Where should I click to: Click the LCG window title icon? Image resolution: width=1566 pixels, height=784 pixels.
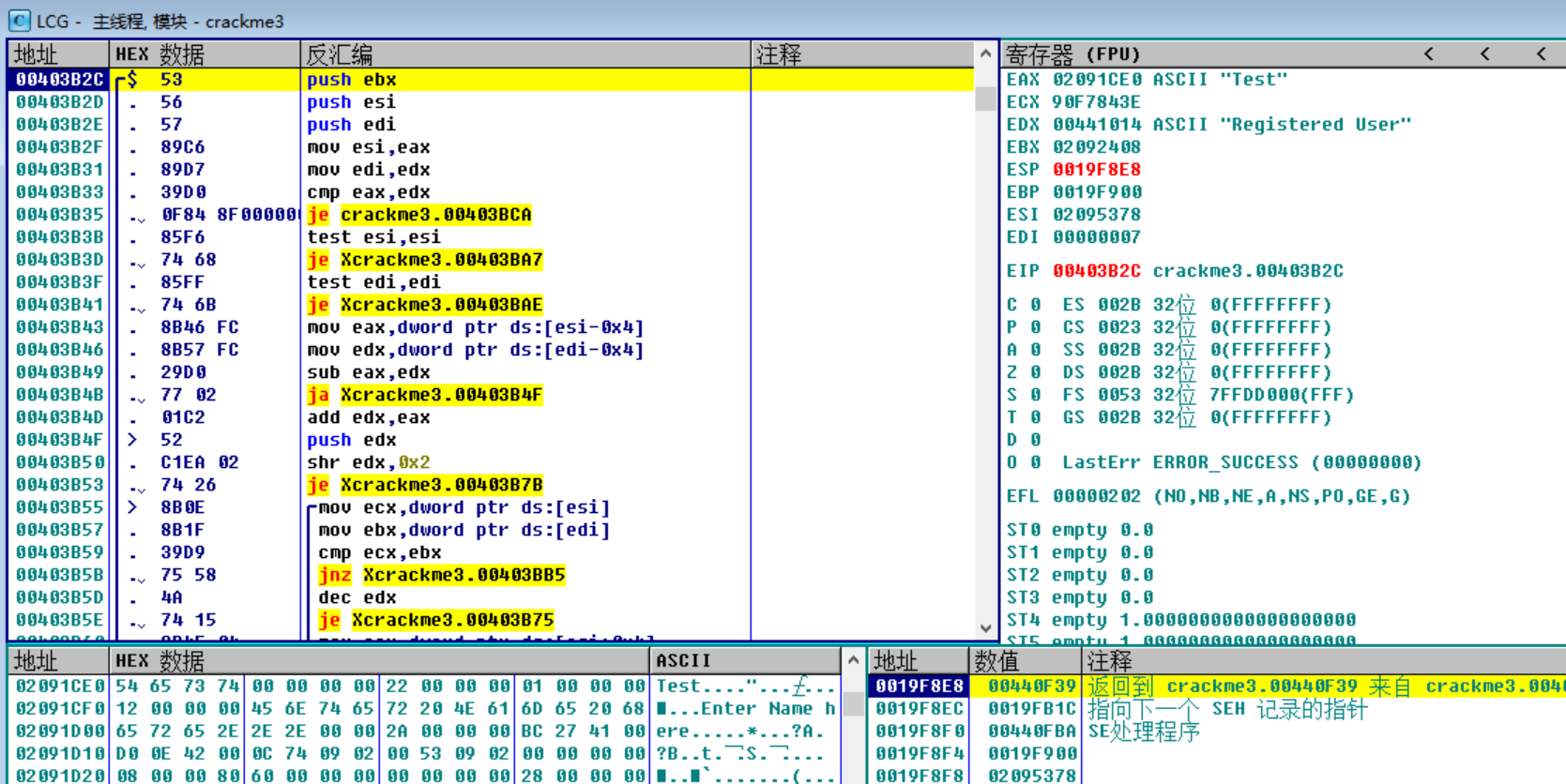click(x=19, y=20)
